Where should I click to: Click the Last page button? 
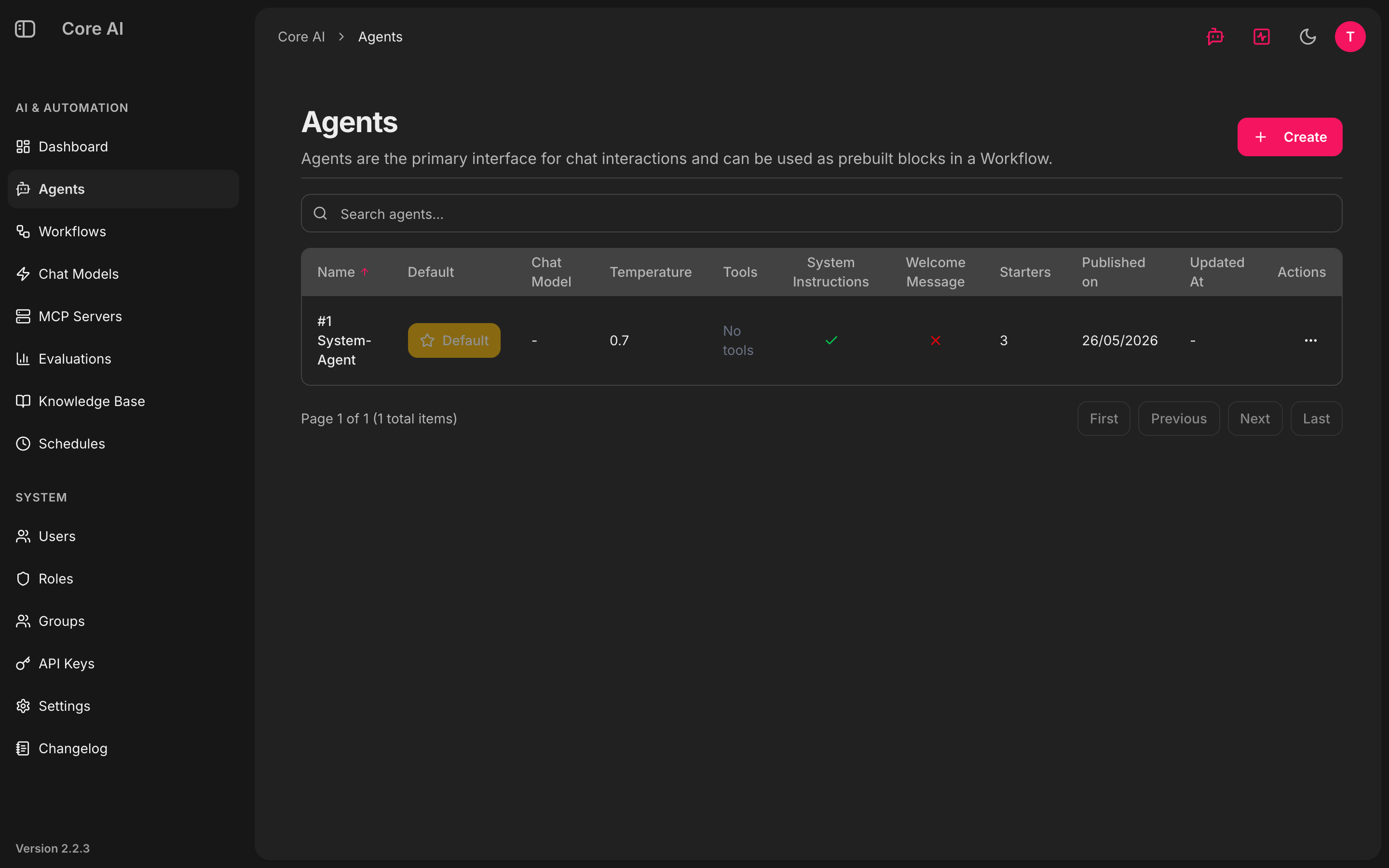tap(1316, 419)
